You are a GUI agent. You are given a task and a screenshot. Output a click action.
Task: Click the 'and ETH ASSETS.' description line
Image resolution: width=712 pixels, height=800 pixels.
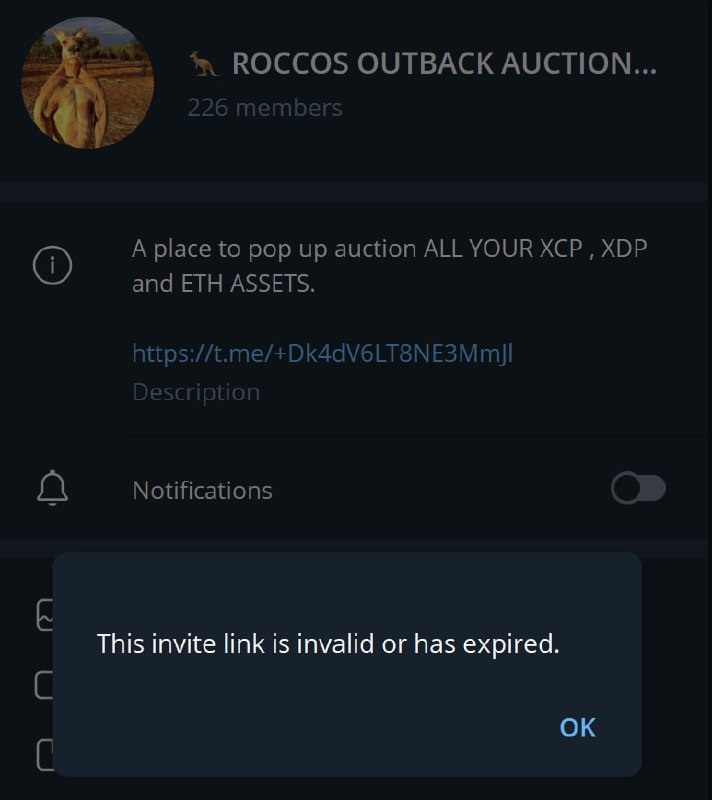pos(223,284)
